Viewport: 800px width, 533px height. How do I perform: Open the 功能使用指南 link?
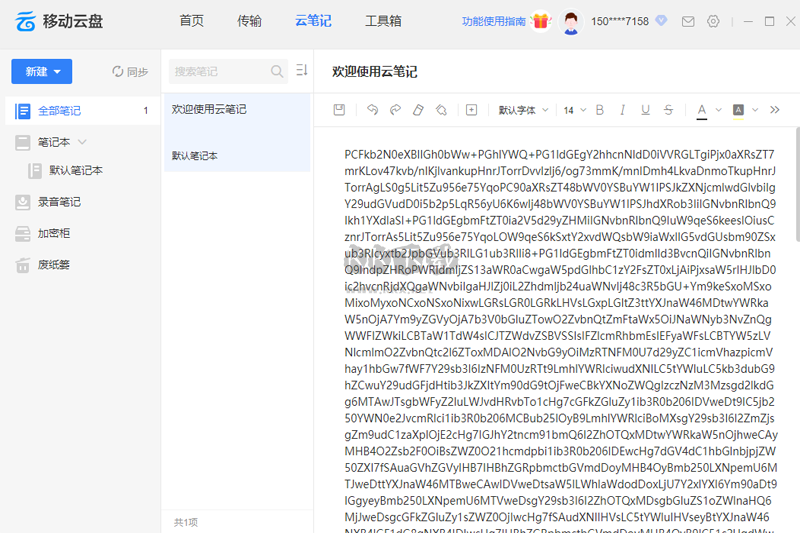tap(494, 21)
